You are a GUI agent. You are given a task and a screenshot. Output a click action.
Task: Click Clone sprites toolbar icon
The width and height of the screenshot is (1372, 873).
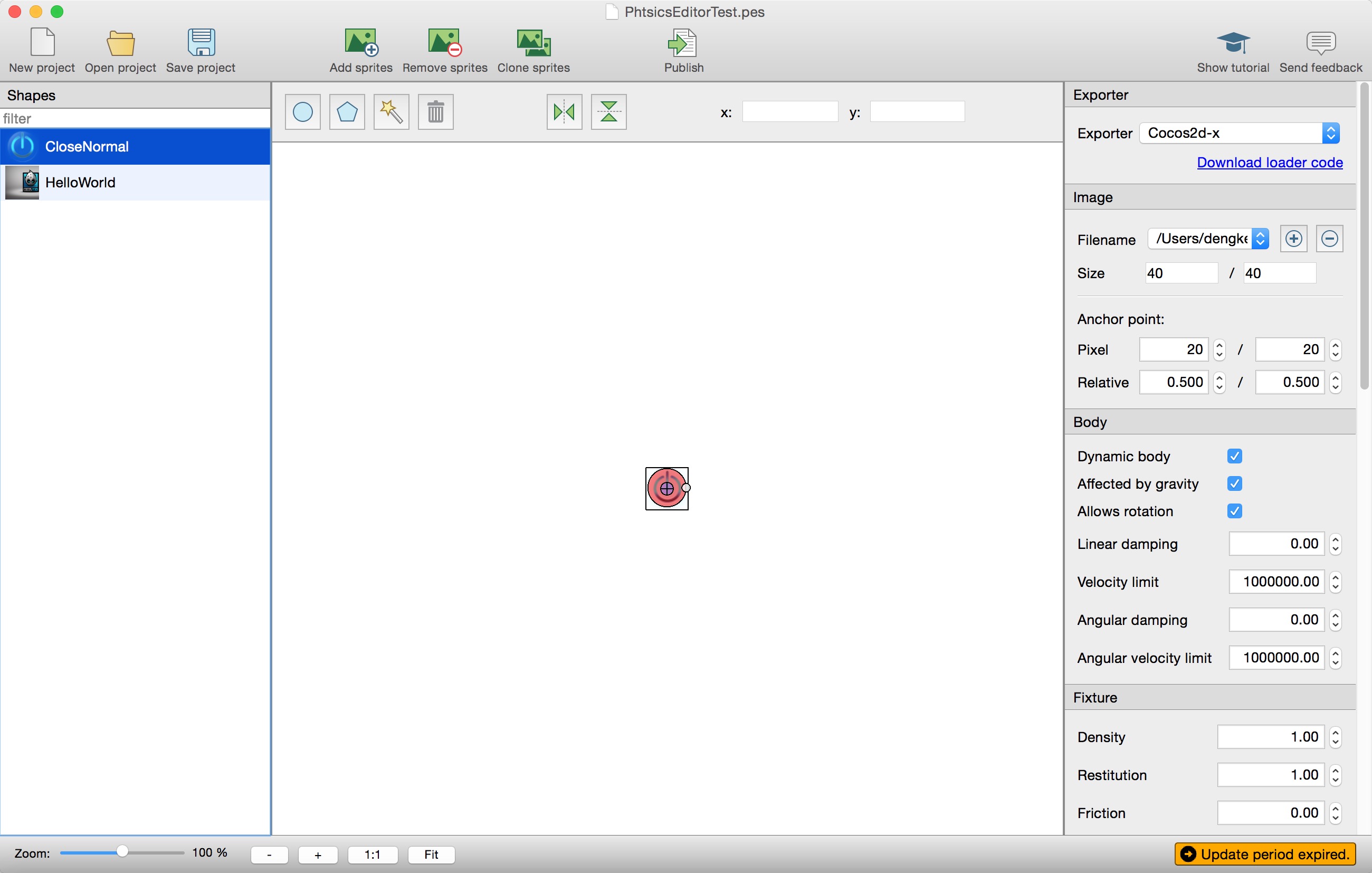point(533,43)
